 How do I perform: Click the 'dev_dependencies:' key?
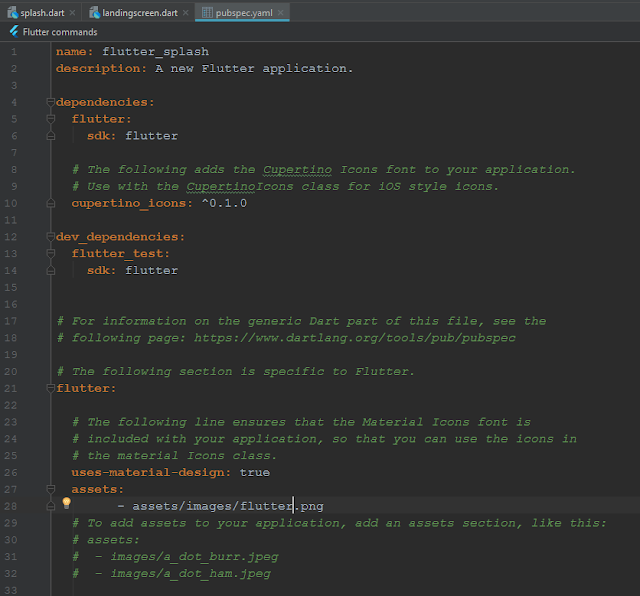click(x=120, y=237)
